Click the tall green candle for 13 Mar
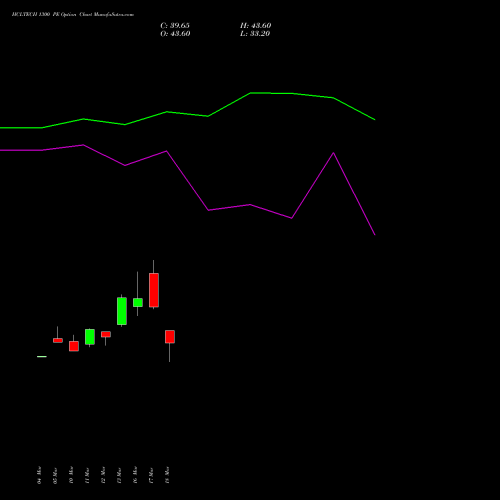Image resolution: width=500 pixels, height=500 pixels. [x=122, y=311]
